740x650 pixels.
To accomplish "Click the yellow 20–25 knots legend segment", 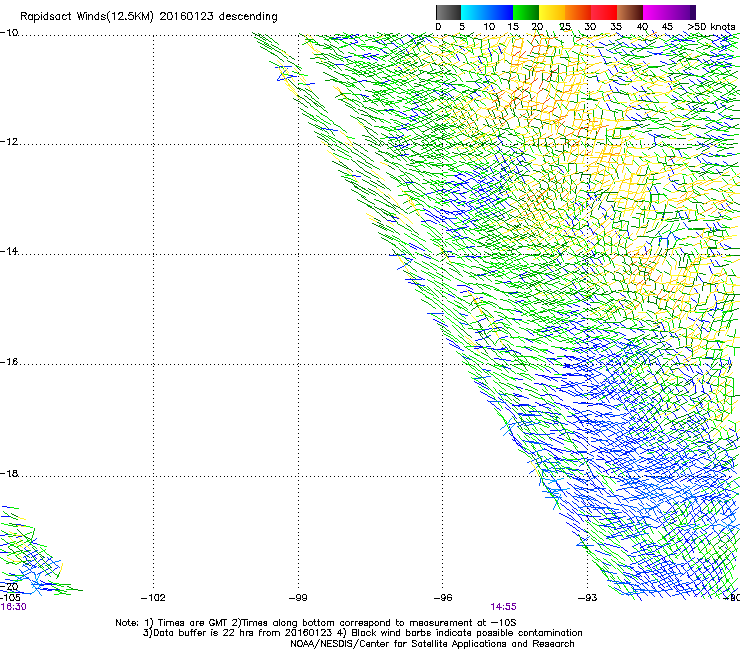I will [552, 12].
